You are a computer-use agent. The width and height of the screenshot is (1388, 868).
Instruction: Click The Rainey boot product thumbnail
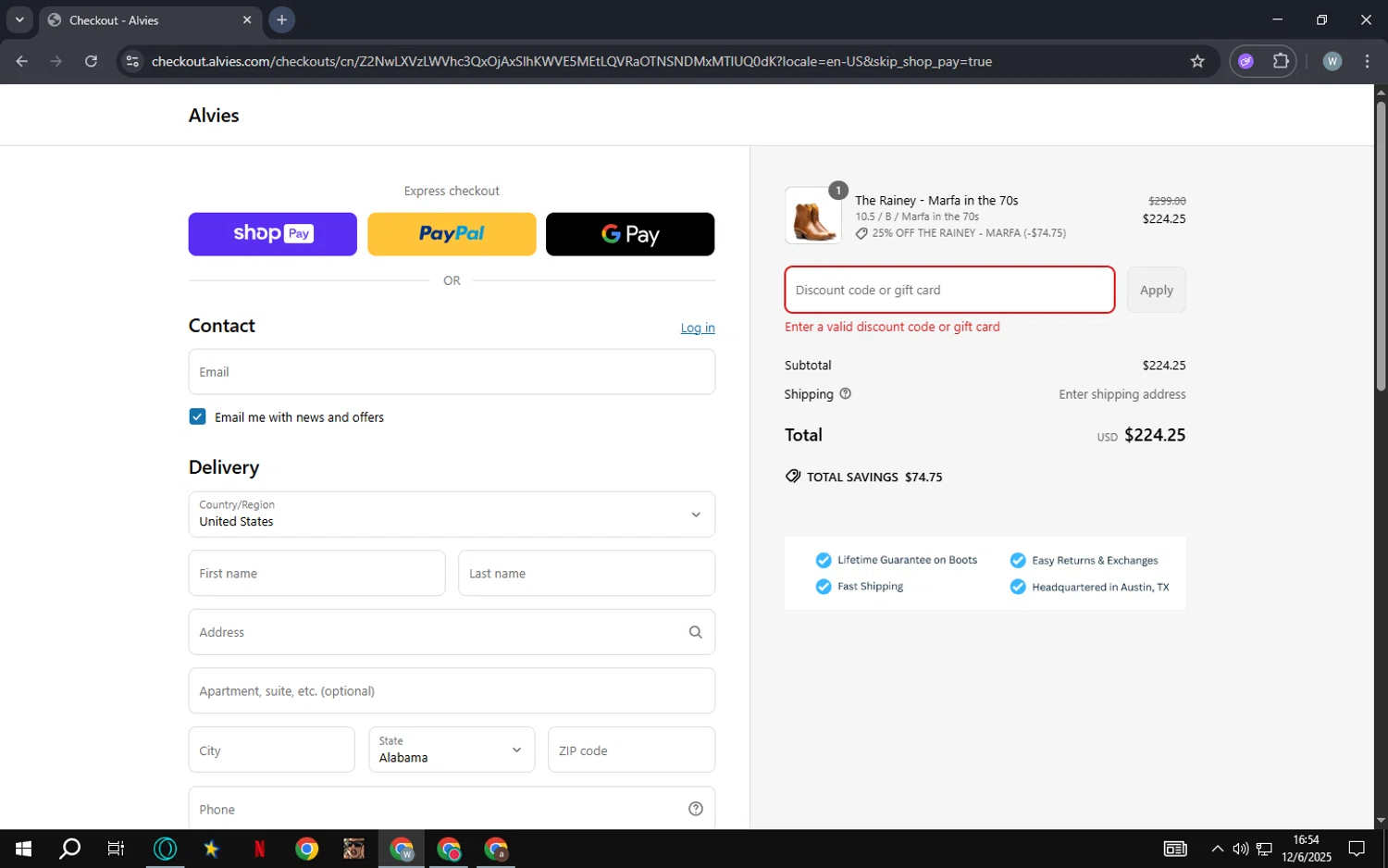[x=813, y=216]
